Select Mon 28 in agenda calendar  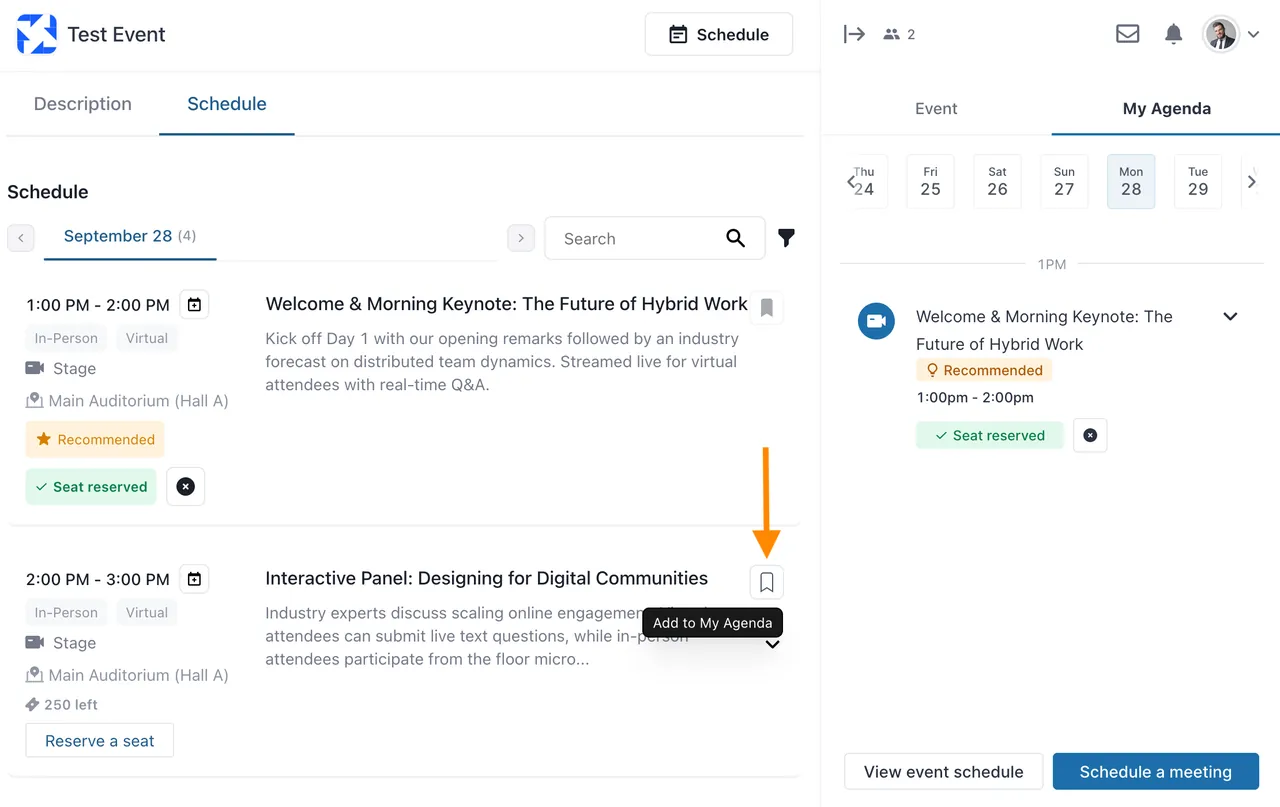pyautogui.click(x=1131, y=182)
